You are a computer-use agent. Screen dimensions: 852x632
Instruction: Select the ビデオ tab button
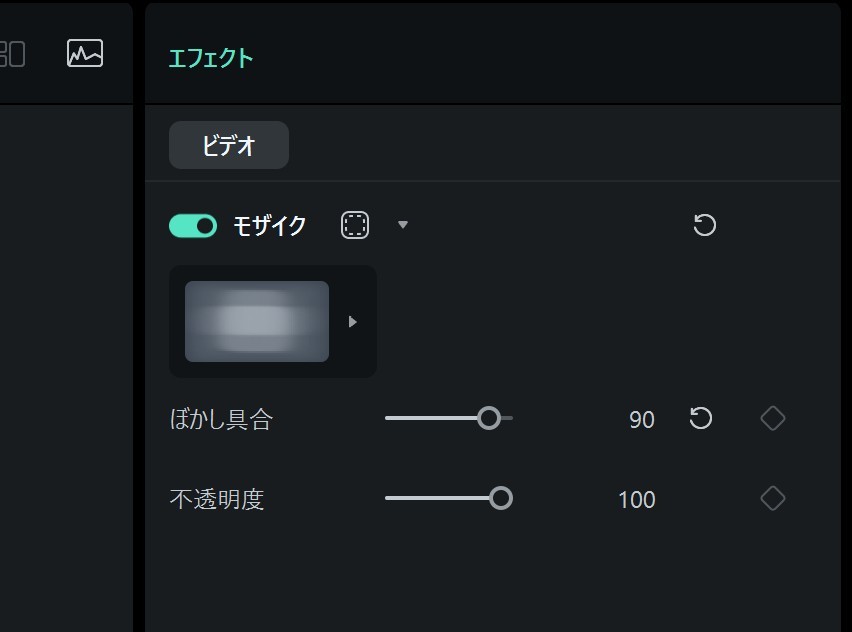point(229,145)
